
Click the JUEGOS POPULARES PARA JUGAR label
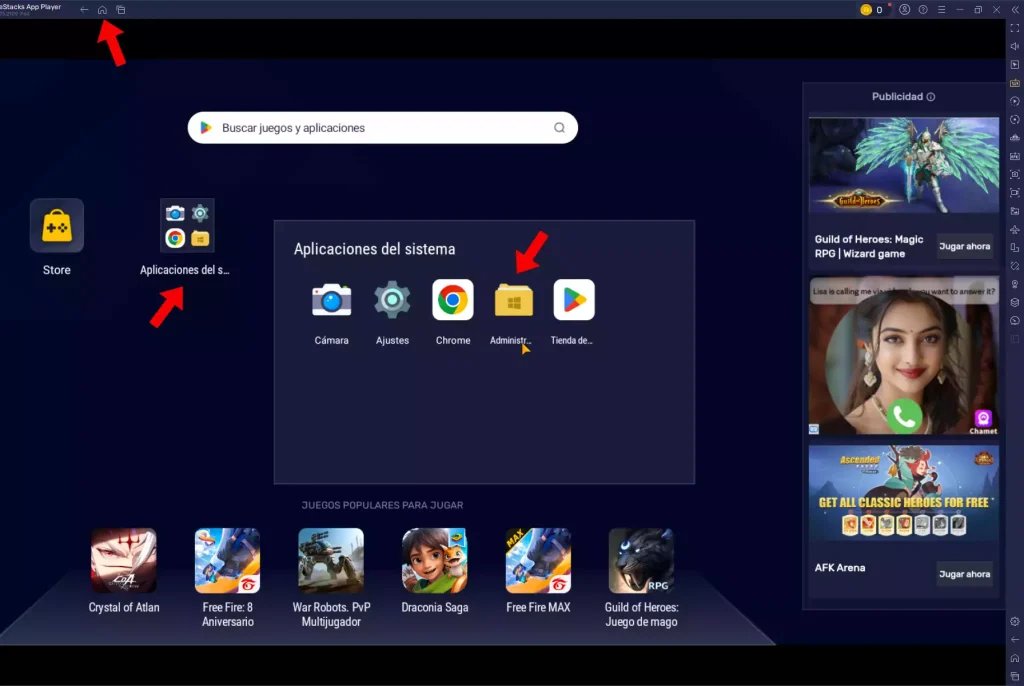click(382, 505)
